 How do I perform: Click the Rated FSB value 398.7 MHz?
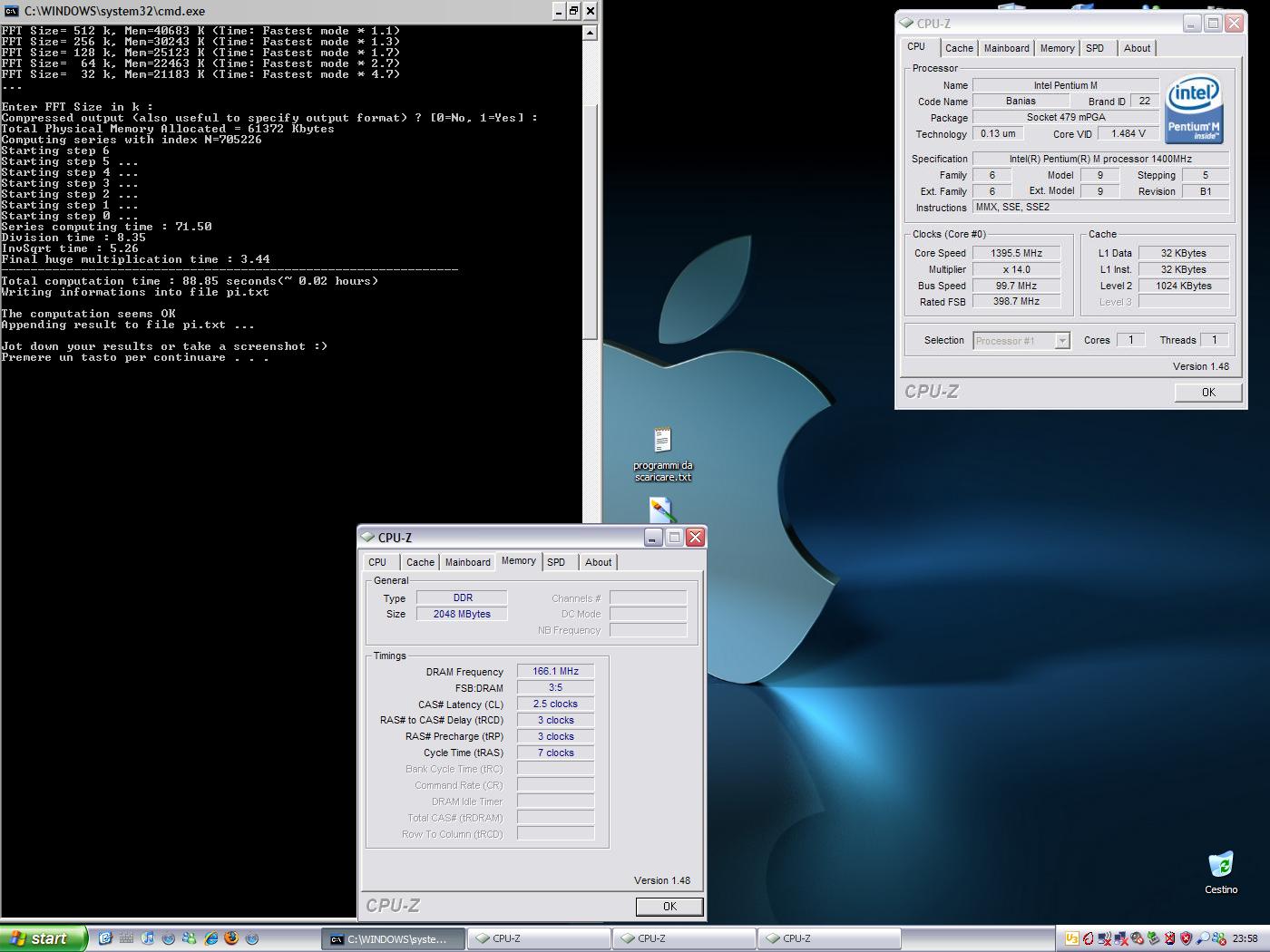(x=1016, y=301)
